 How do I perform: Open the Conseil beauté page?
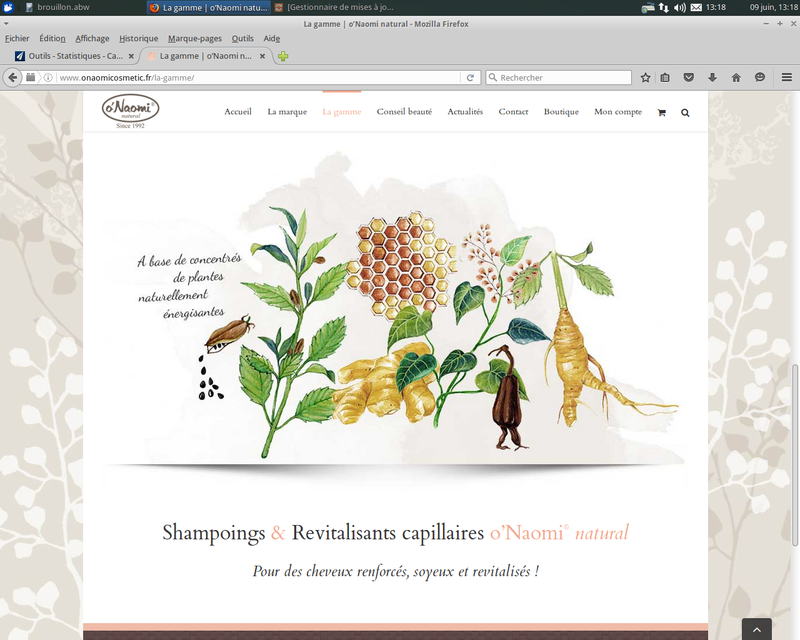(404, 112)
